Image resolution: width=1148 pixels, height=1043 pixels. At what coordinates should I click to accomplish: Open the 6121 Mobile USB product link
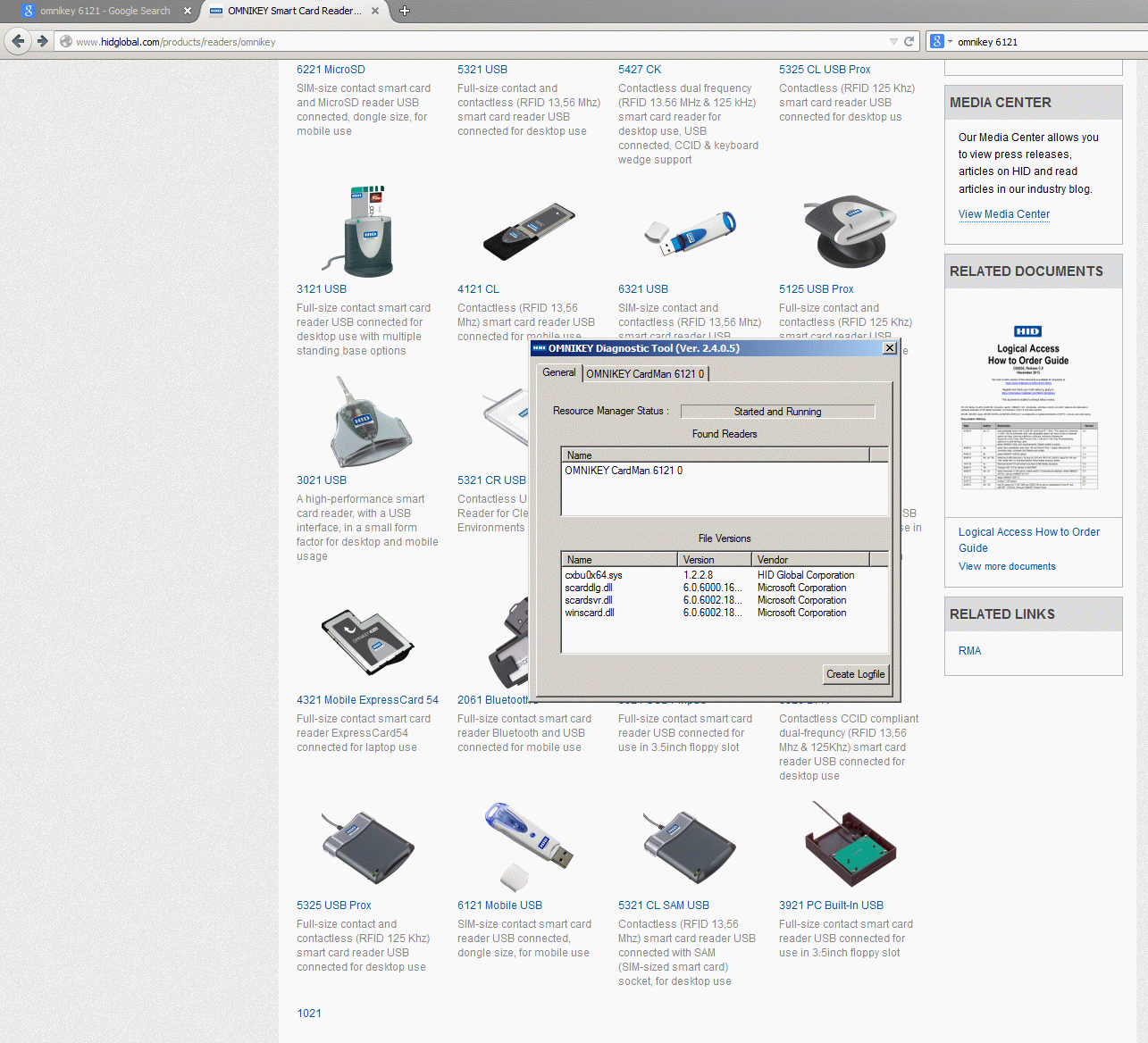click(x=500, y=905)
